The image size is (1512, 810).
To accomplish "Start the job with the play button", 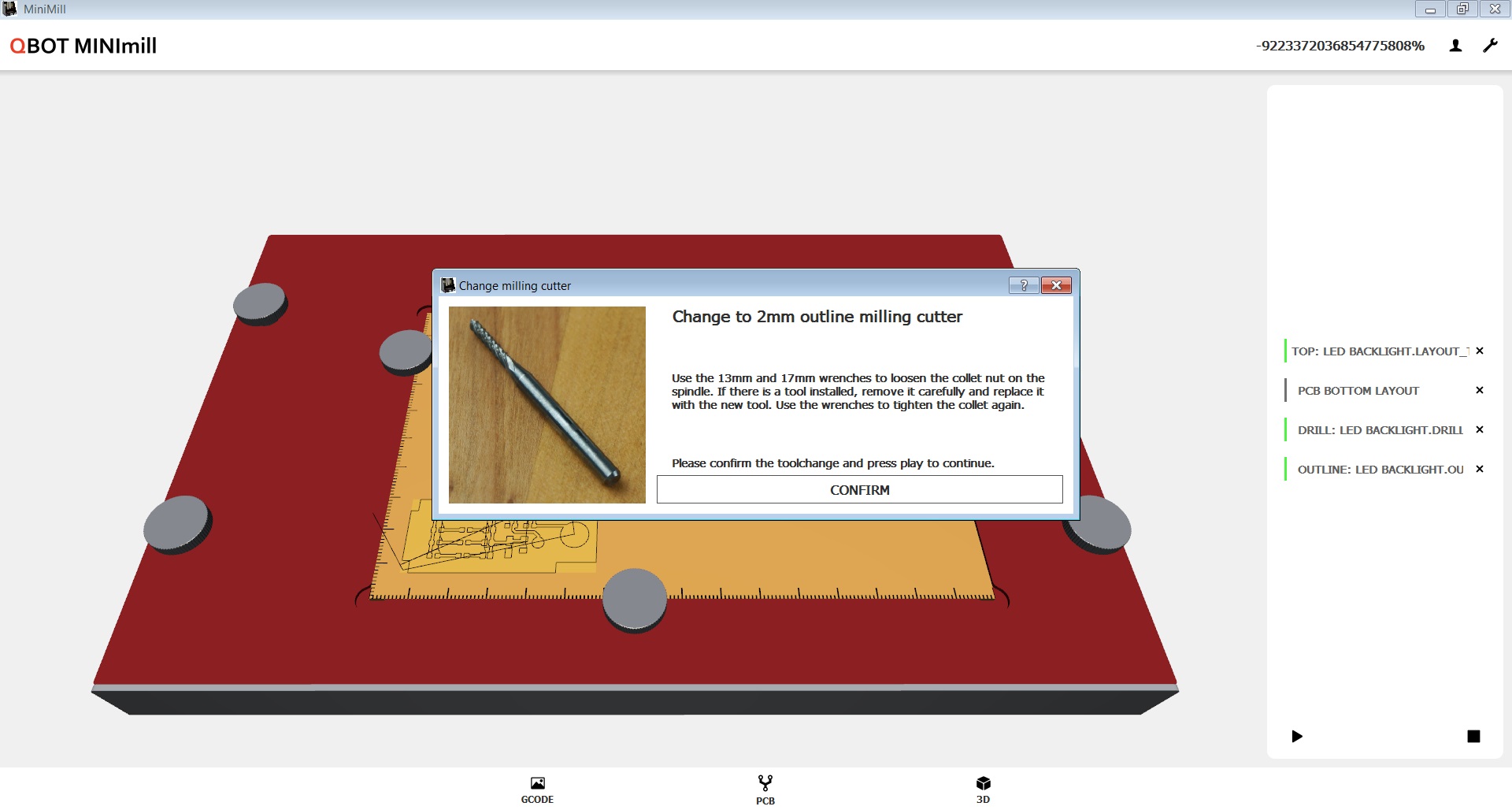I will pos(1297,736).
